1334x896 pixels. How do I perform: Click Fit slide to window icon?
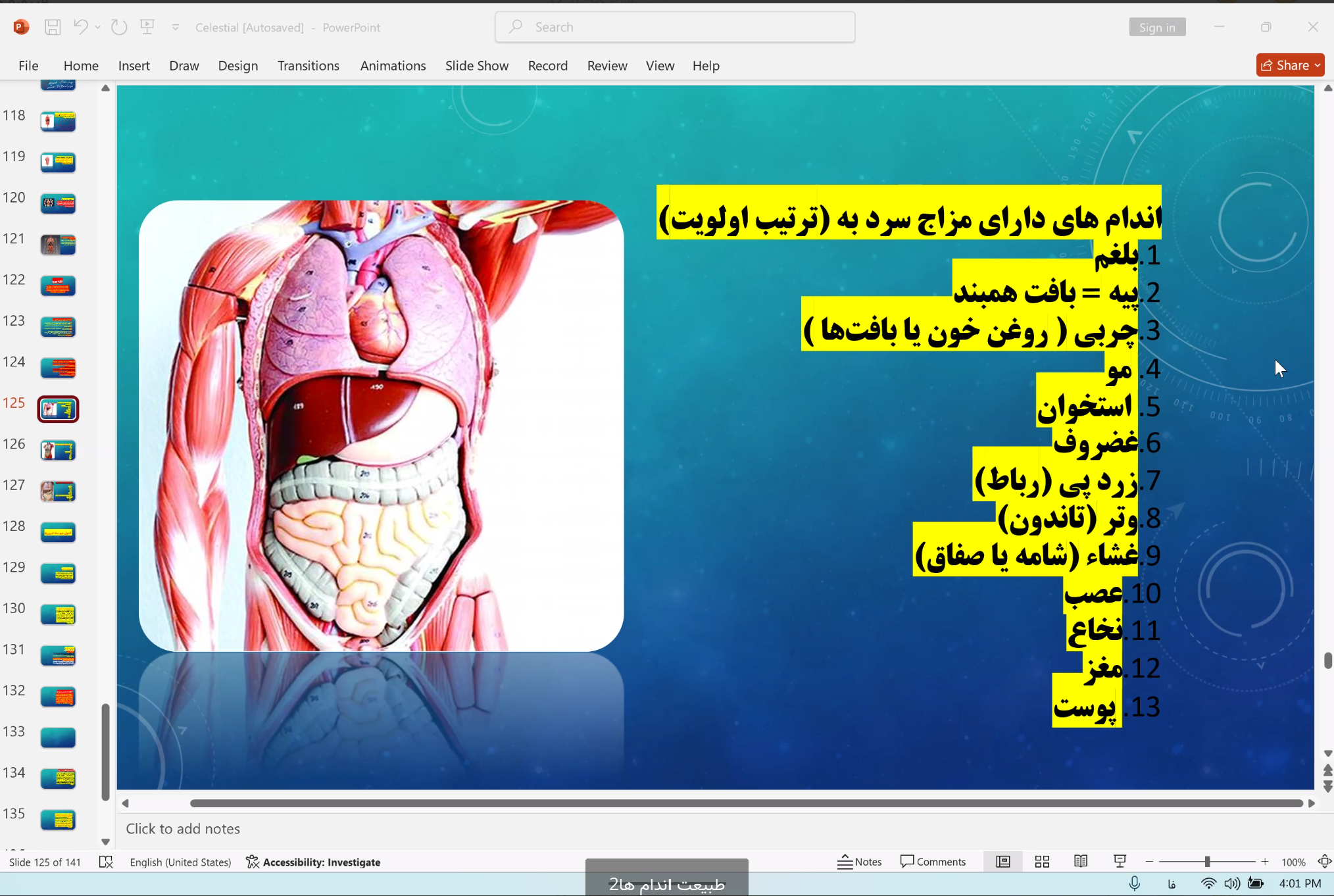pyautogui.click(x=1324, y=862)
